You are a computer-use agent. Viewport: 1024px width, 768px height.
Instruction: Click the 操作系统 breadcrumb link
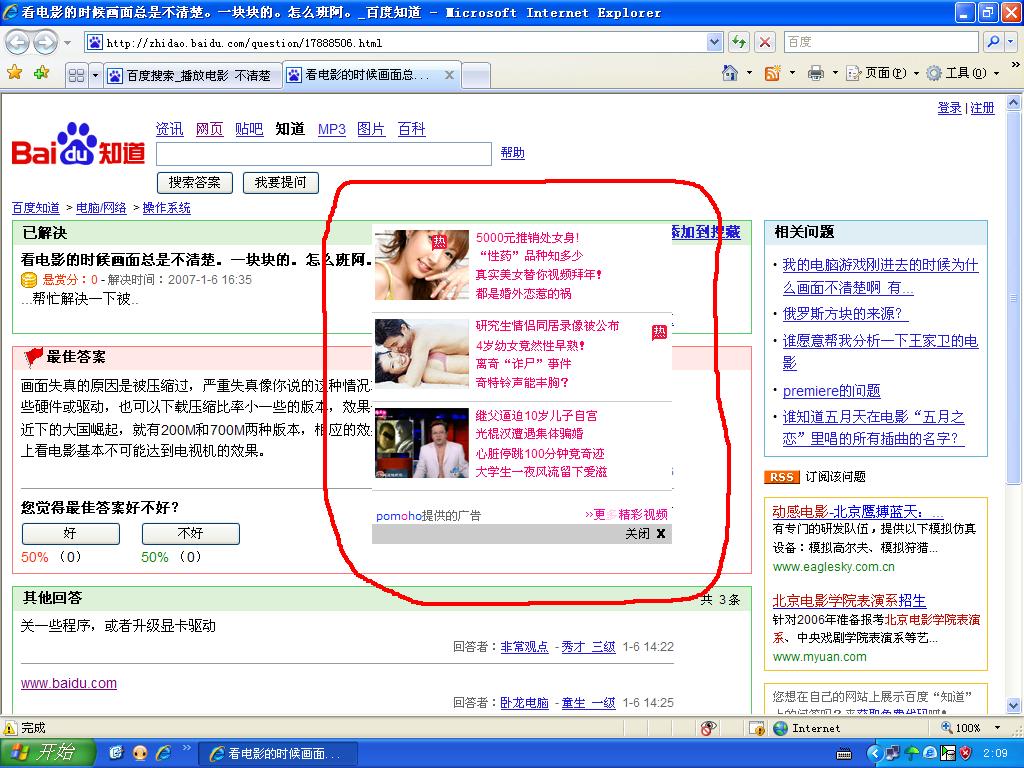click(x=167, y=208)
